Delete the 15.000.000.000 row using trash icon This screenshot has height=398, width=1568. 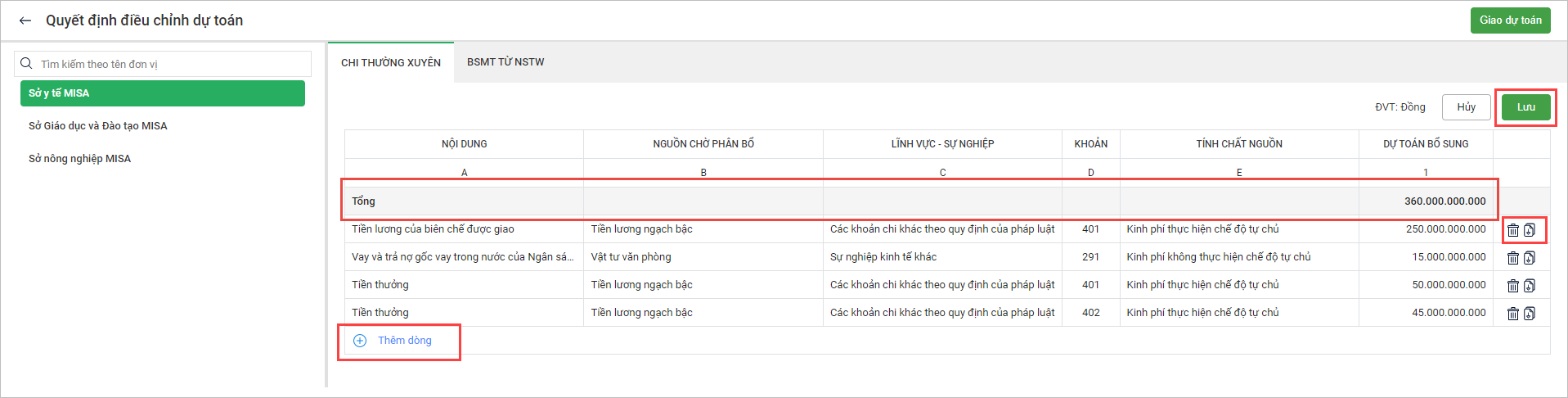(1512, 258)
